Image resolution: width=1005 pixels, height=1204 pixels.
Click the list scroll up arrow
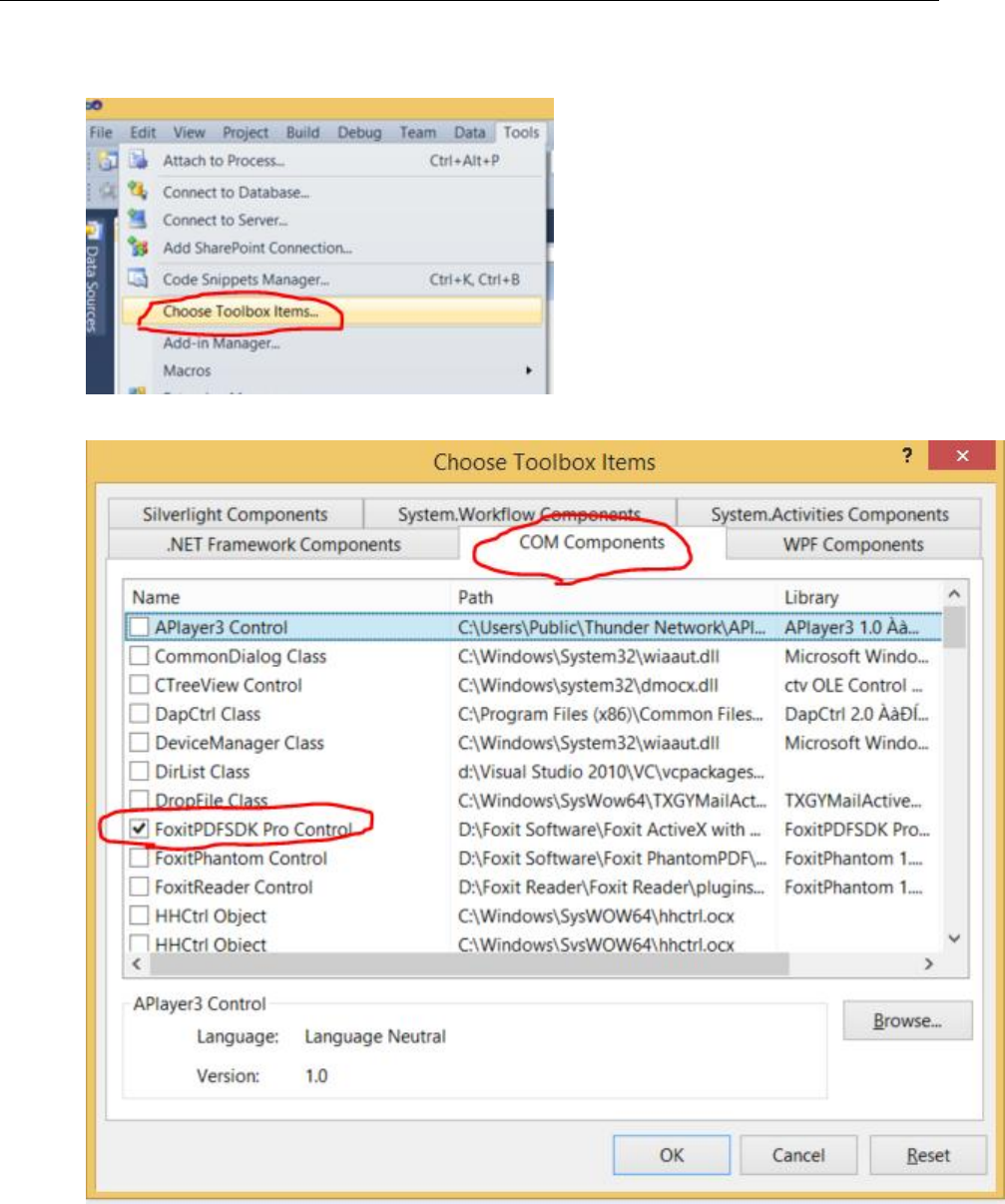click(x=954, y=595)
